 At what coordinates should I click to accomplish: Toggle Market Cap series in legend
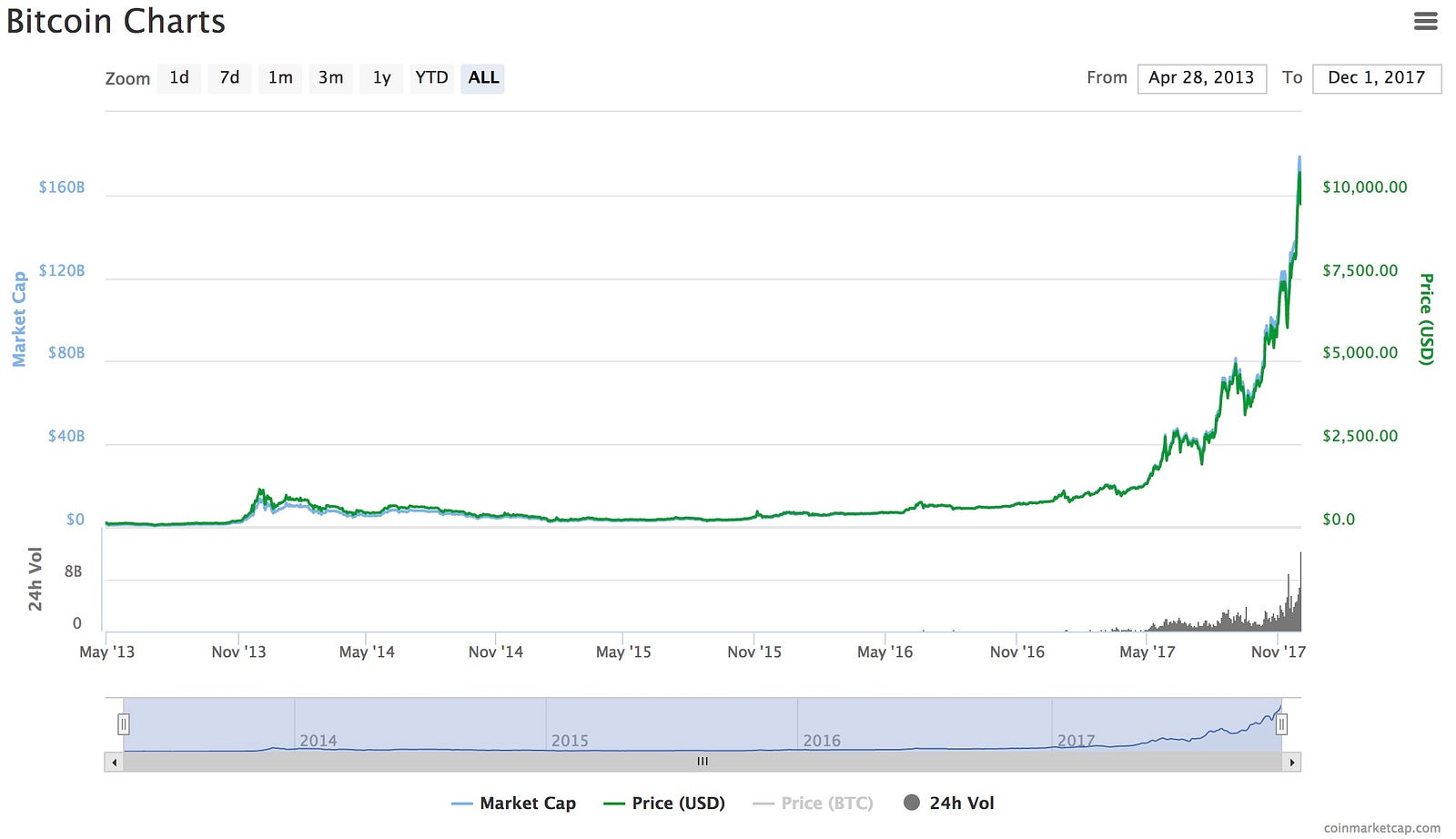[x=513, y=804]
